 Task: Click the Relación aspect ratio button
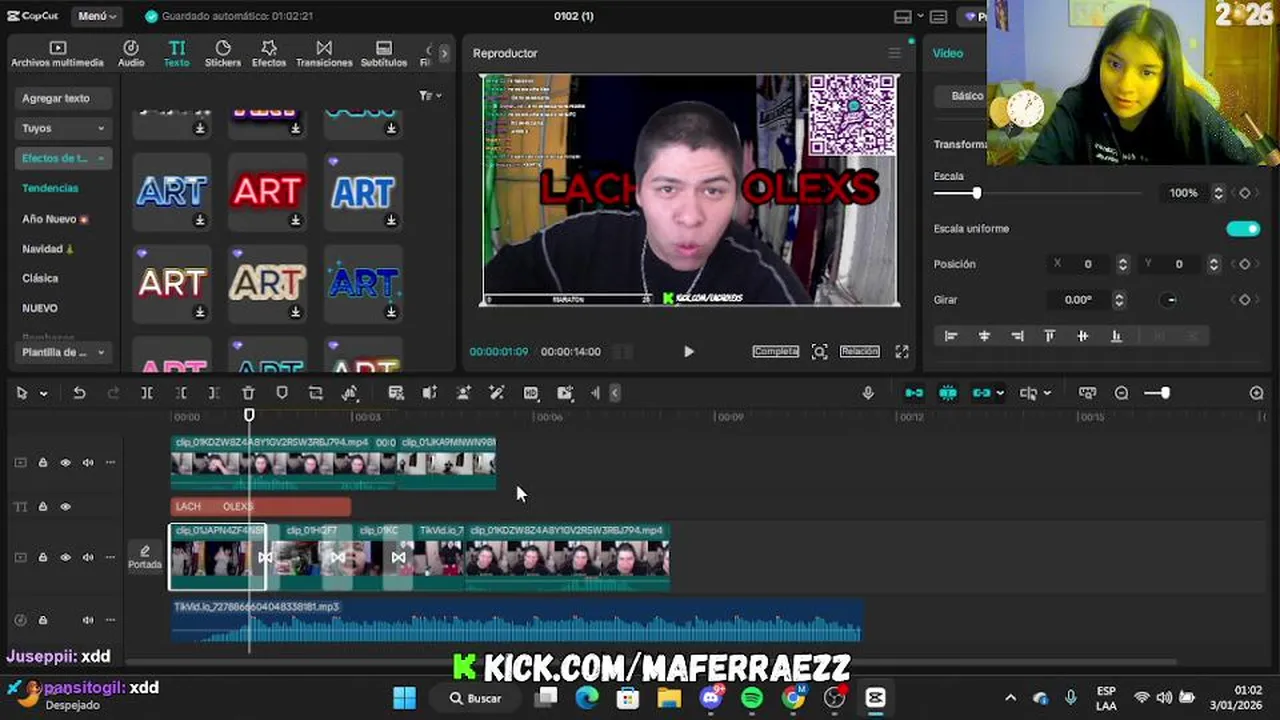click(859, 351)
